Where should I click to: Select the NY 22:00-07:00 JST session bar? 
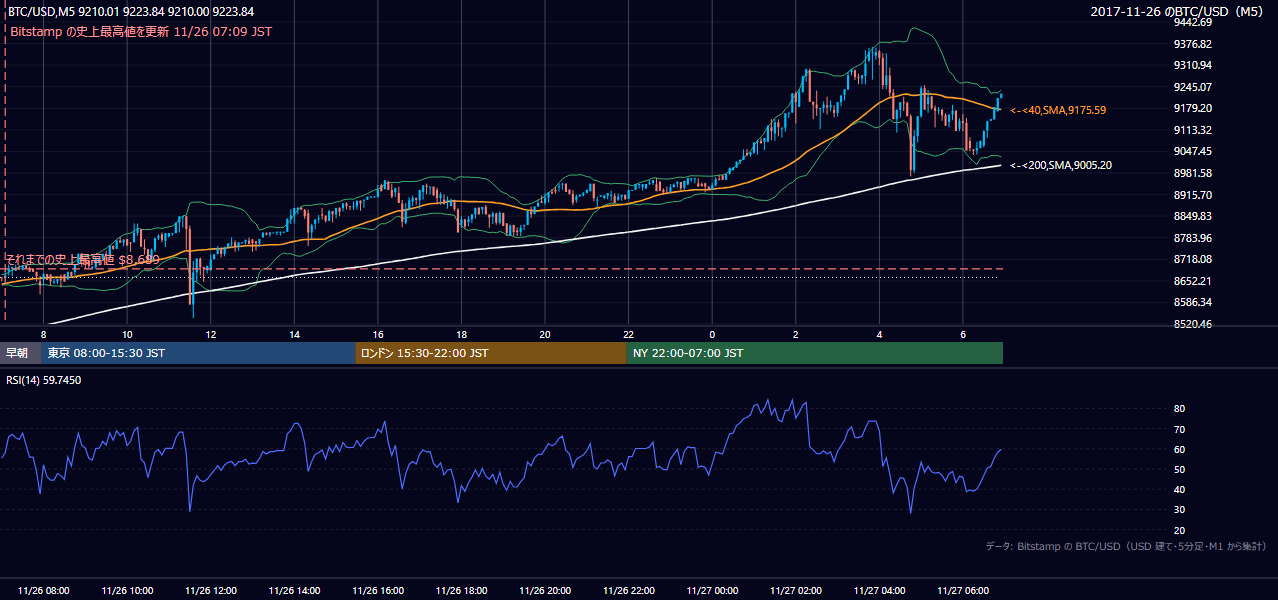pos(814,353)
